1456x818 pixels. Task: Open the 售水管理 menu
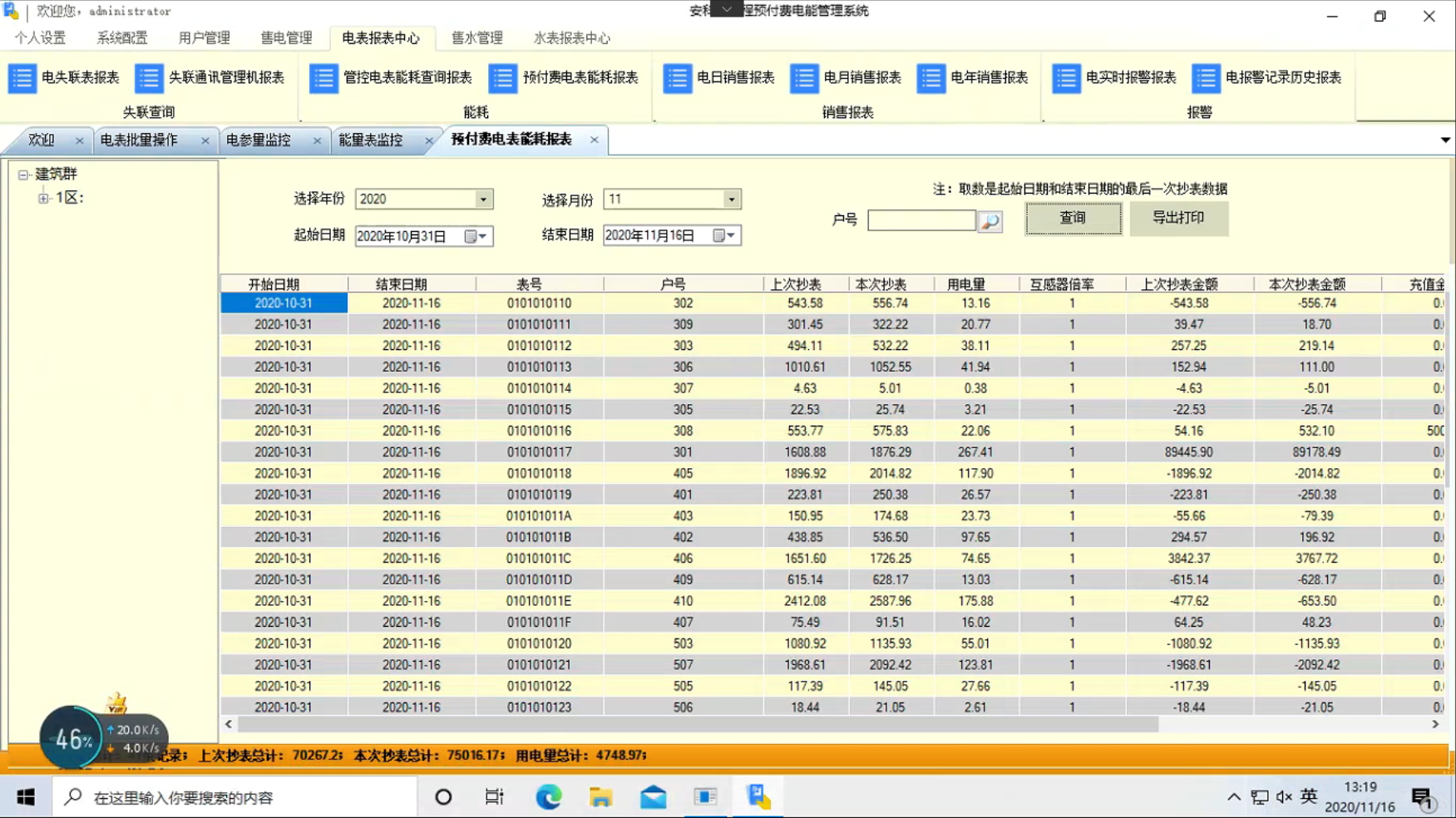476,38
